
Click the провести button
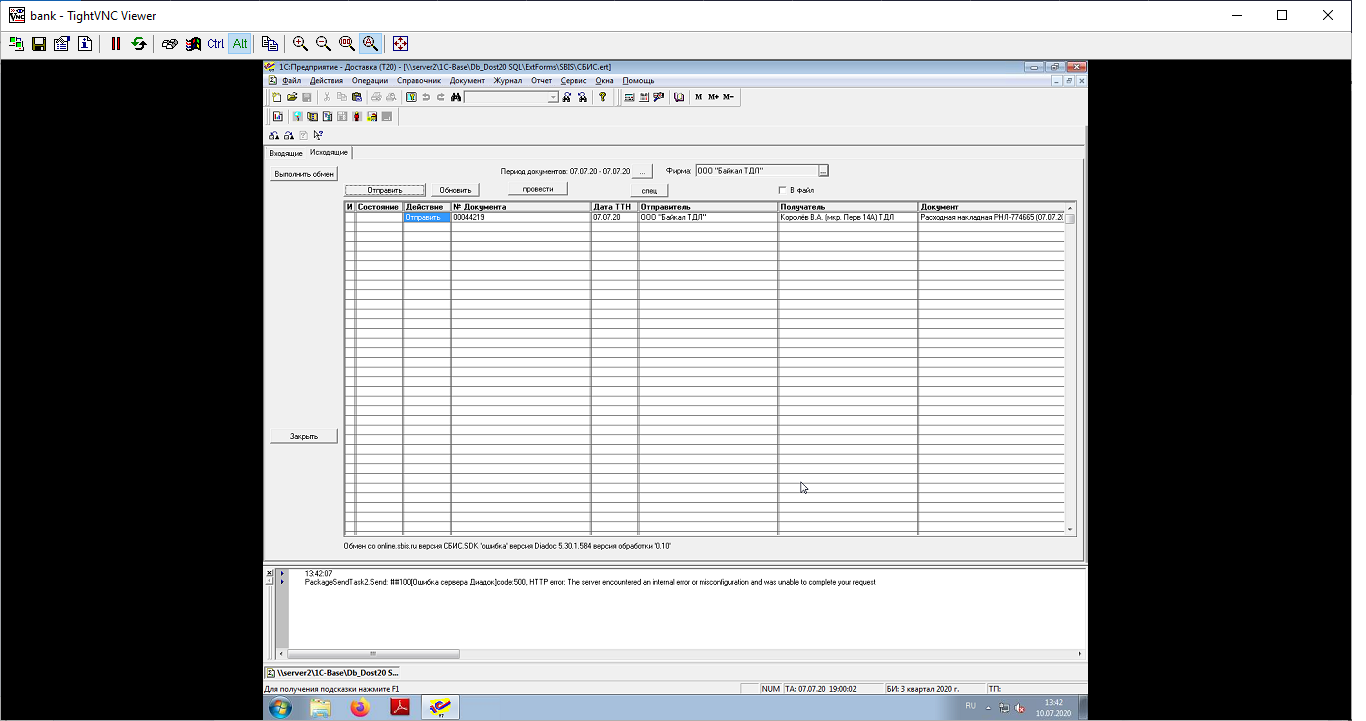click(538, 189)
